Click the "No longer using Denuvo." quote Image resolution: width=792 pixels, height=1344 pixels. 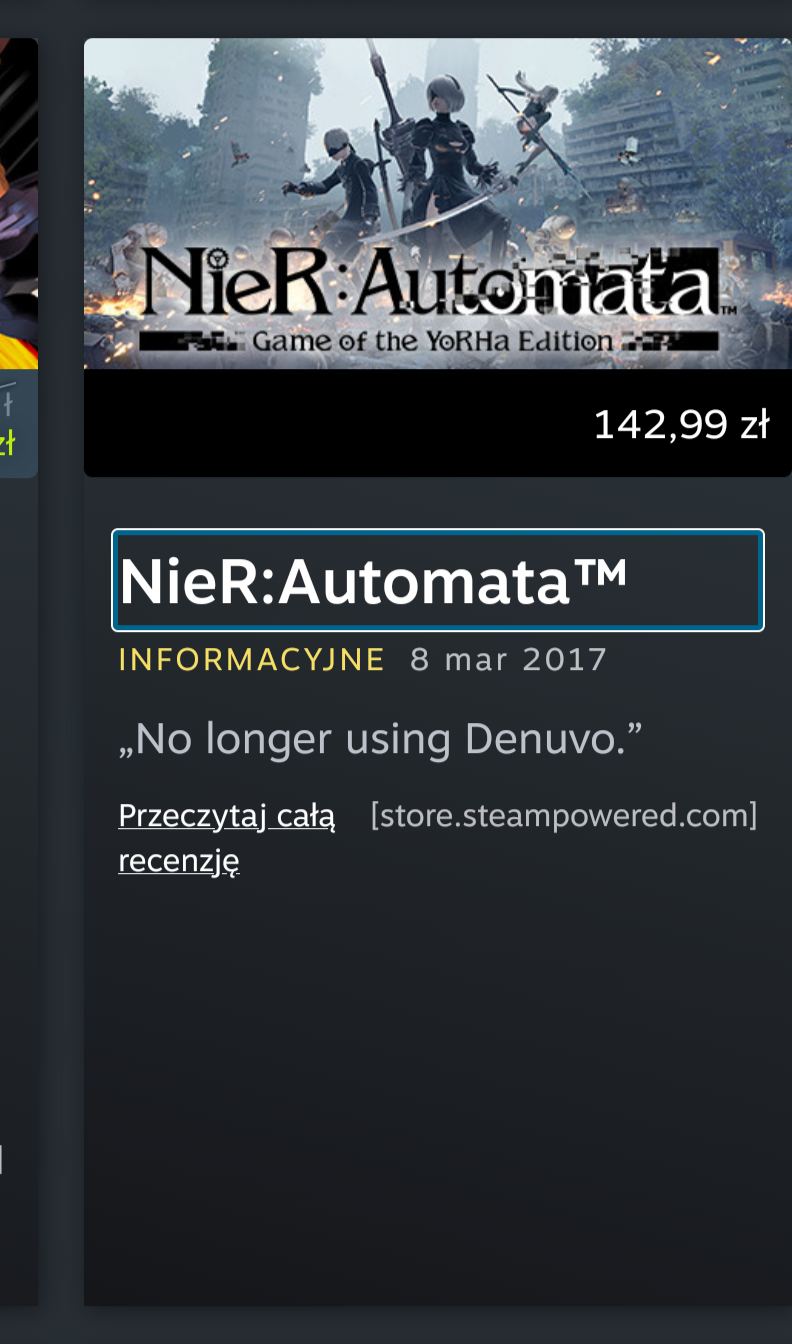click(380, 739)
